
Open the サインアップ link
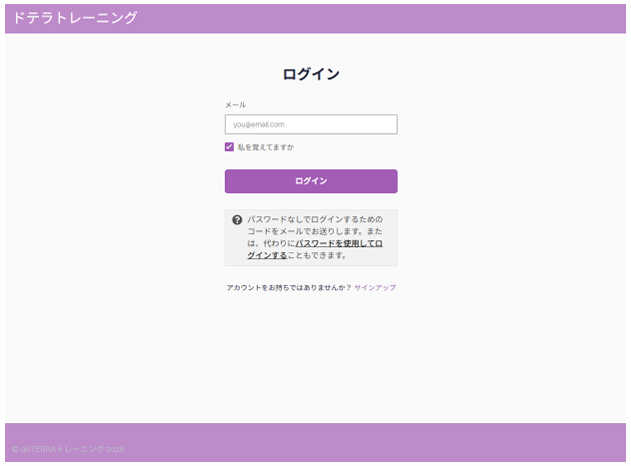tap(375, 288)
